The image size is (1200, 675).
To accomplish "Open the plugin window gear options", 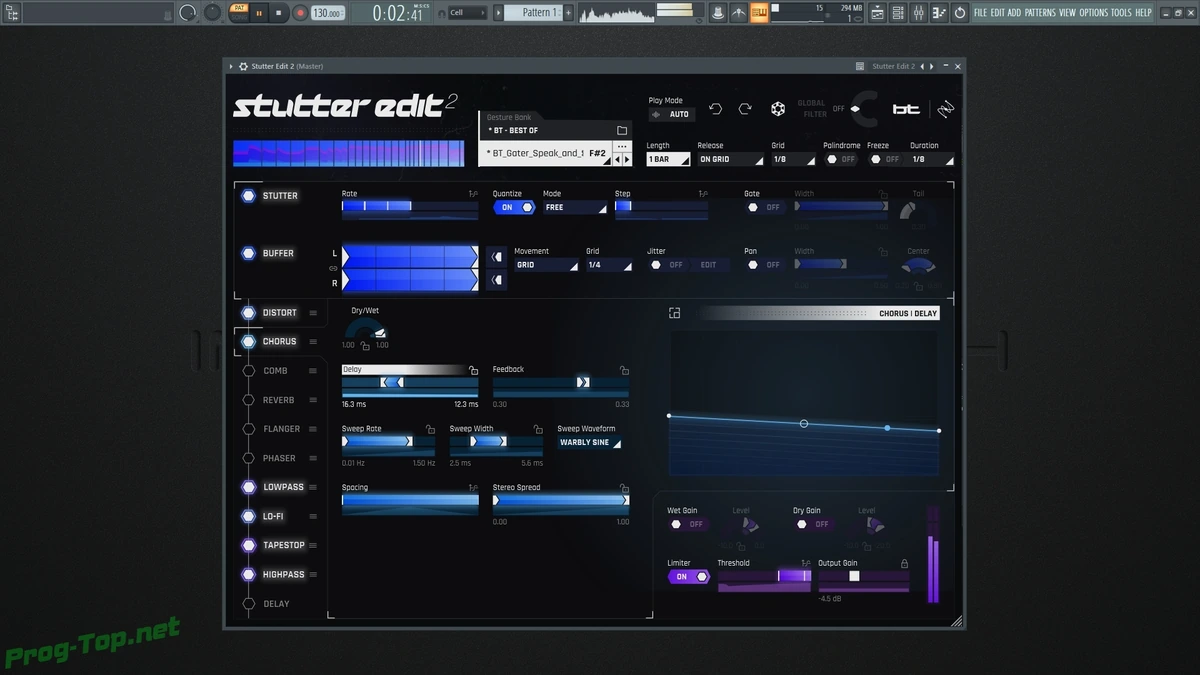I will coord(243,67).
